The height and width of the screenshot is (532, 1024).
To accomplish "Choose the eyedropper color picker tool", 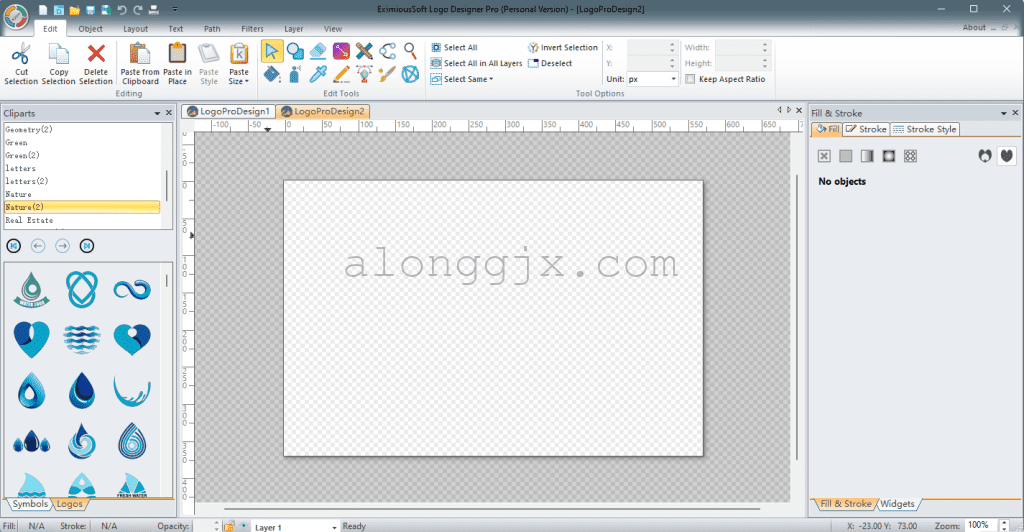I will click(318, 74).
